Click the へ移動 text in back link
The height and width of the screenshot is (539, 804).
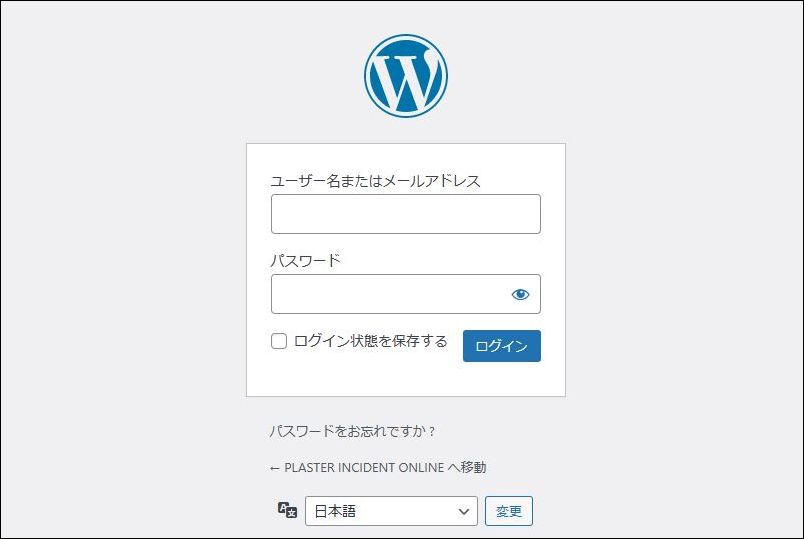(467, 468)
